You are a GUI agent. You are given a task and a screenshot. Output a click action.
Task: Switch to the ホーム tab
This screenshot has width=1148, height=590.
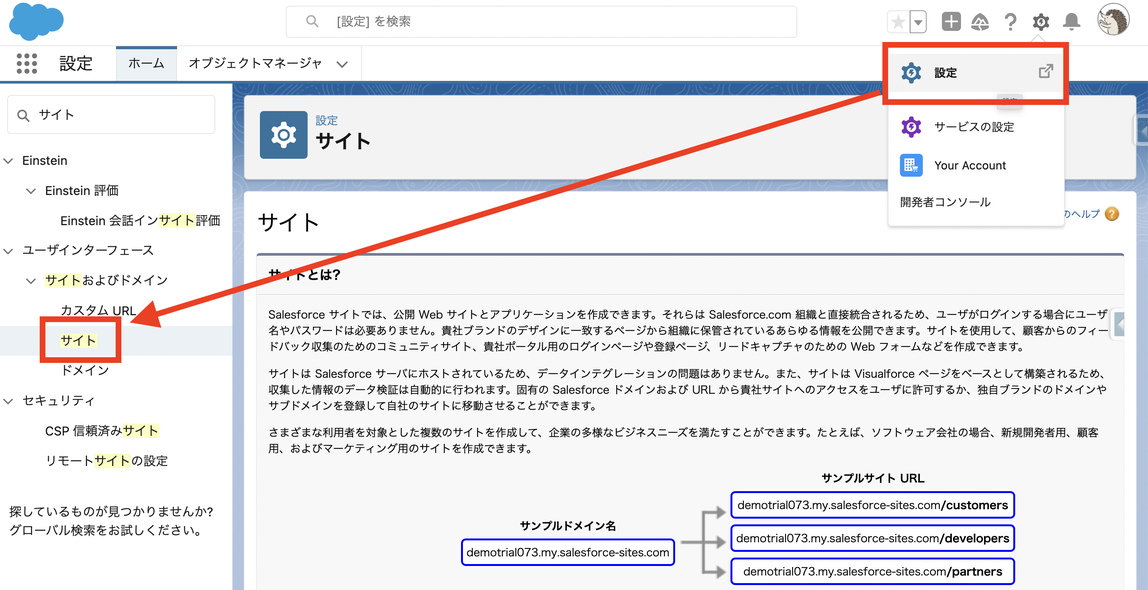pyautogui.click(x=146, y=64)
